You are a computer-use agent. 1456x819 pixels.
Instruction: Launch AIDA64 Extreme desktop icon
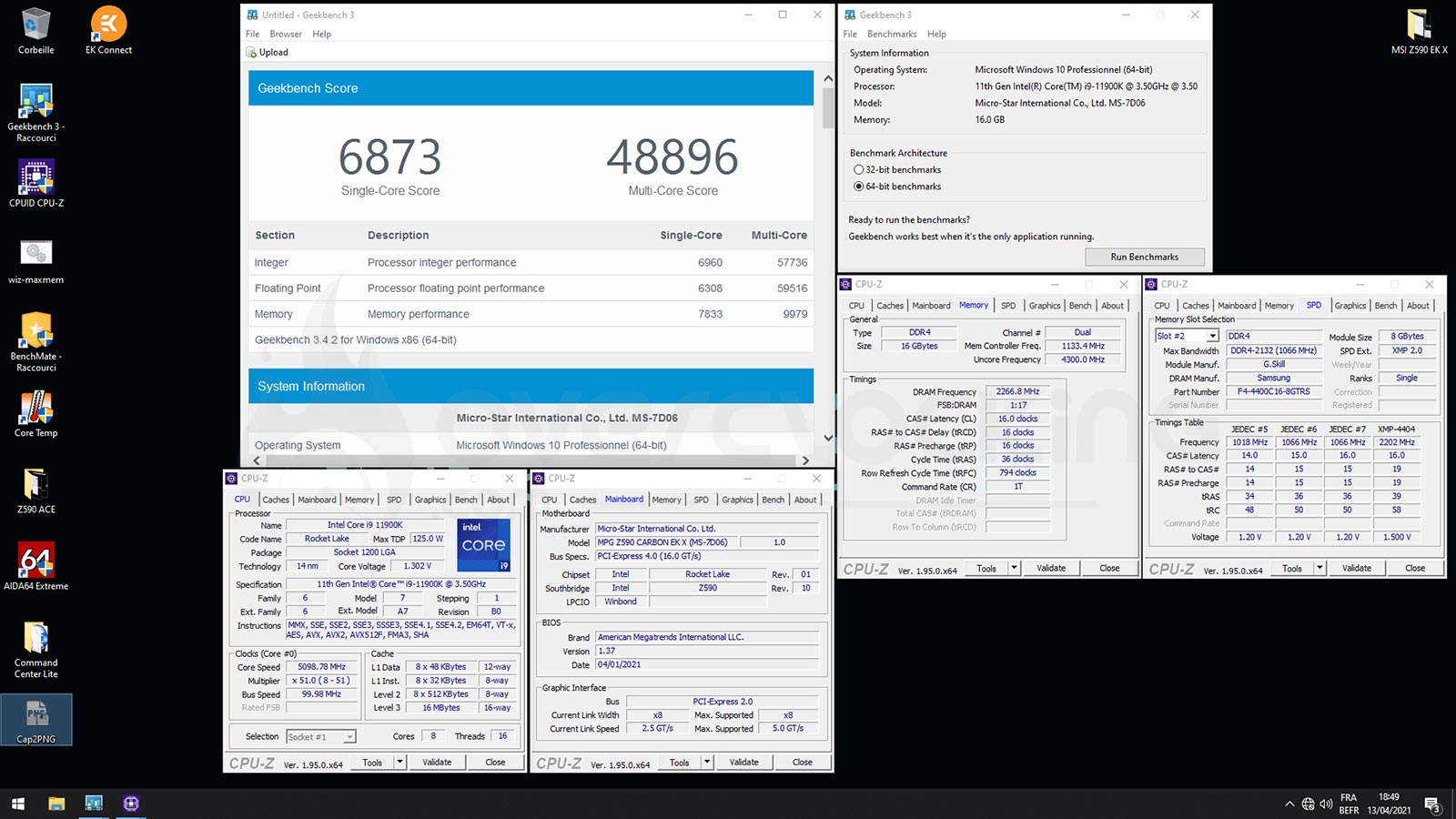(36, 567)
